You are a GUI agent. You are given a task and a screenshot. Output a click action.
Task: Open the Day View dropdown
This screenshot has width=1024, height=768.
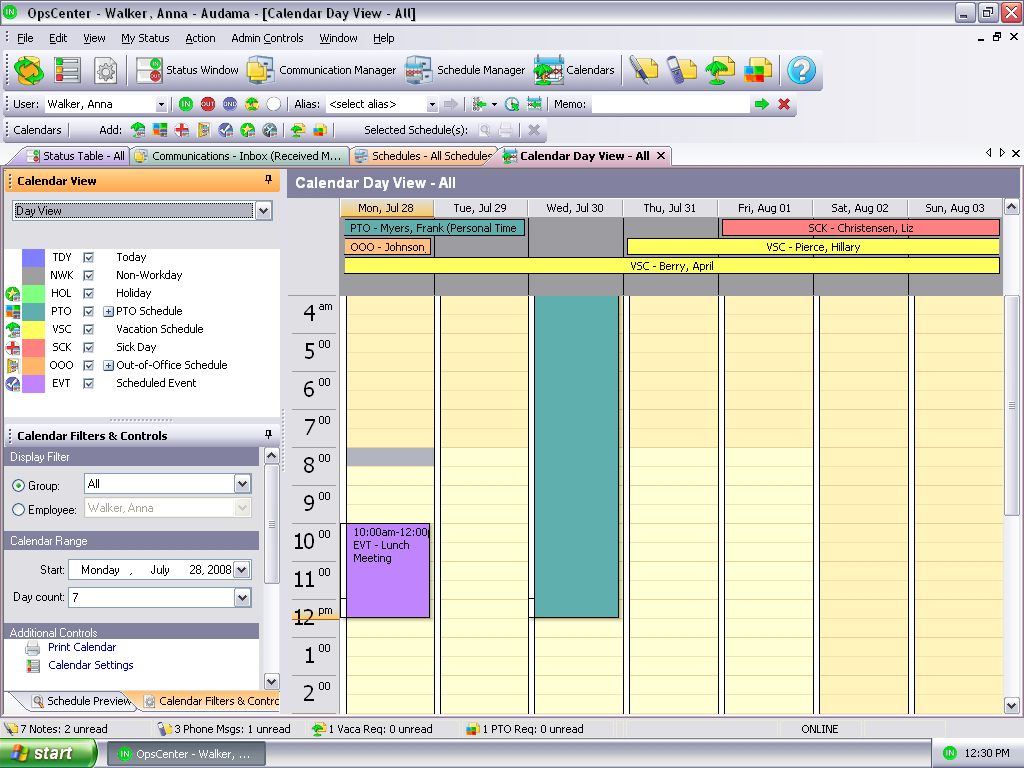point(263,210)
